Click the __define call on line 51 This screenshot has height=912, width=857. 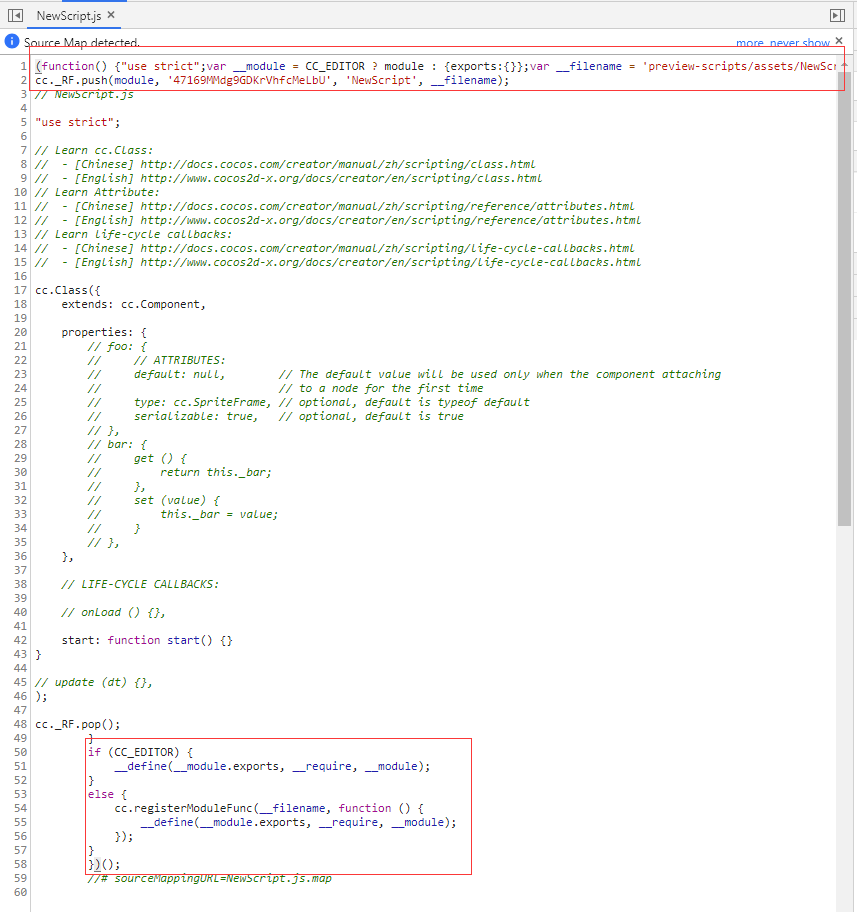[x=272, y=766]
